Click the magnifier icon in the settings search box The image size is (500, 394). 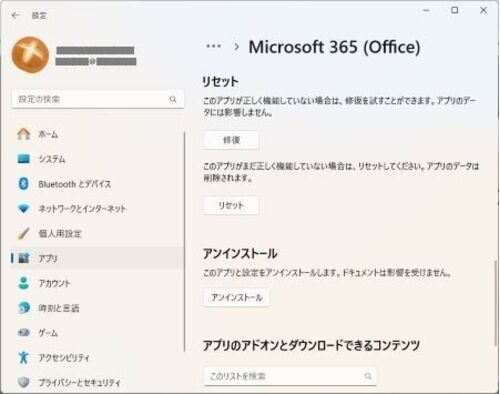(173, 99)
